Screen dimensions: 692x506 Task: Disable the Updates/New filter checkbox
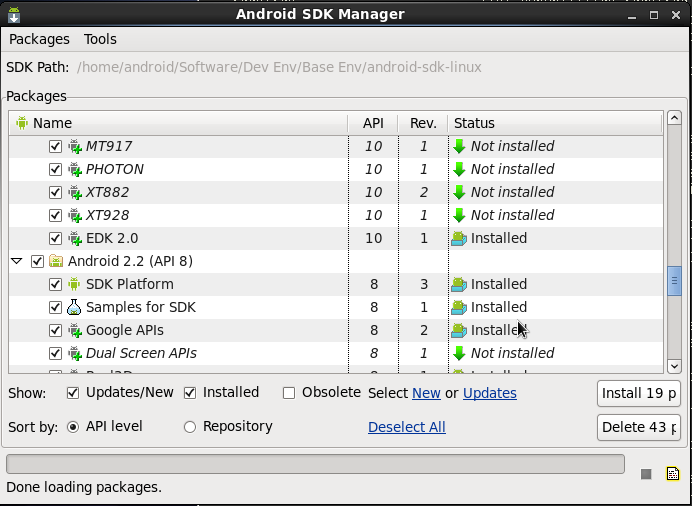click(73, 393)
